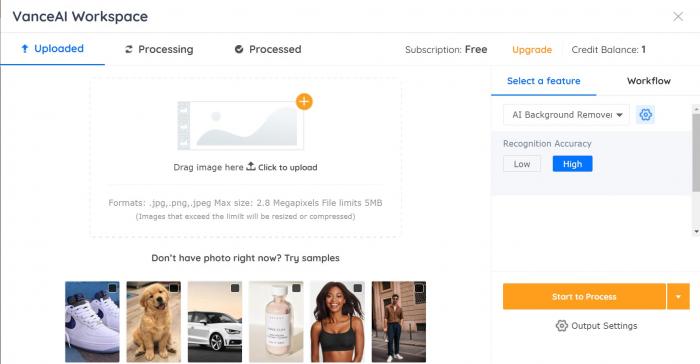Screen dimensions: 700x364
Task: Click the Output Settings gear icon
Action: coord(562,326)
